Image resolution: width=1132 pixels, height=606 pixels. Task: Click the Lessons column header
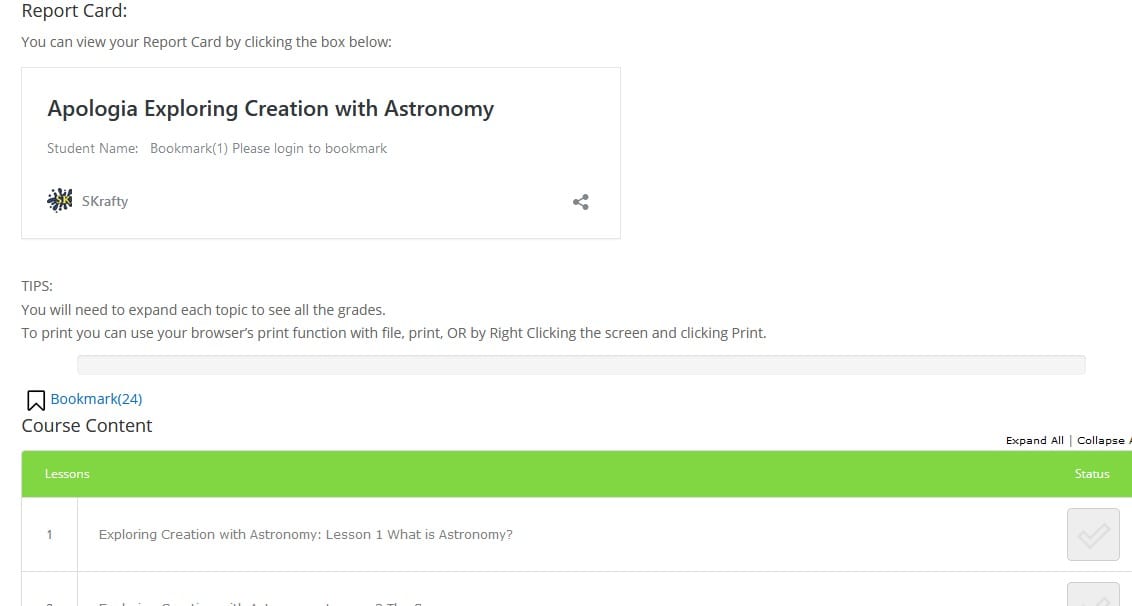click(67, 474)
